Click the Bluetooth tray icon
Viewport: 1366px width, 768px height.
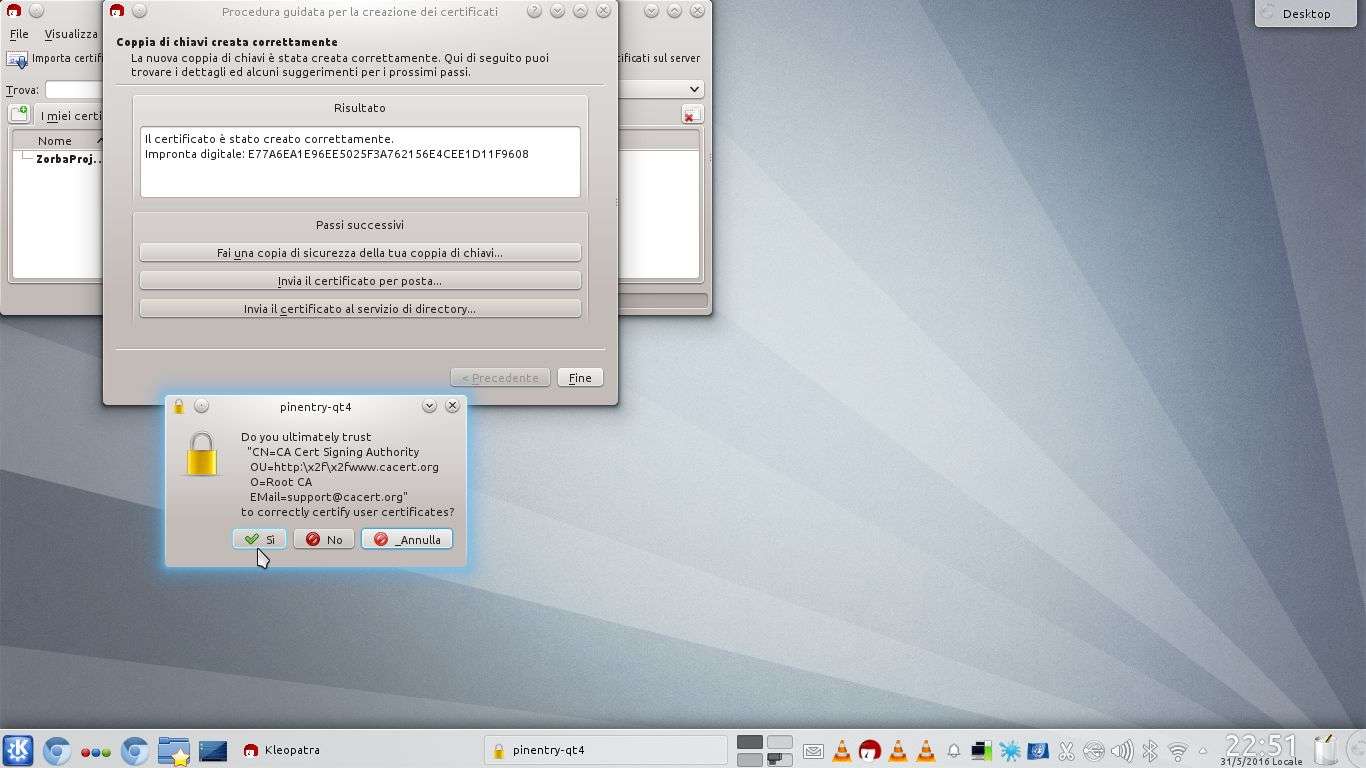[1150, 750]
